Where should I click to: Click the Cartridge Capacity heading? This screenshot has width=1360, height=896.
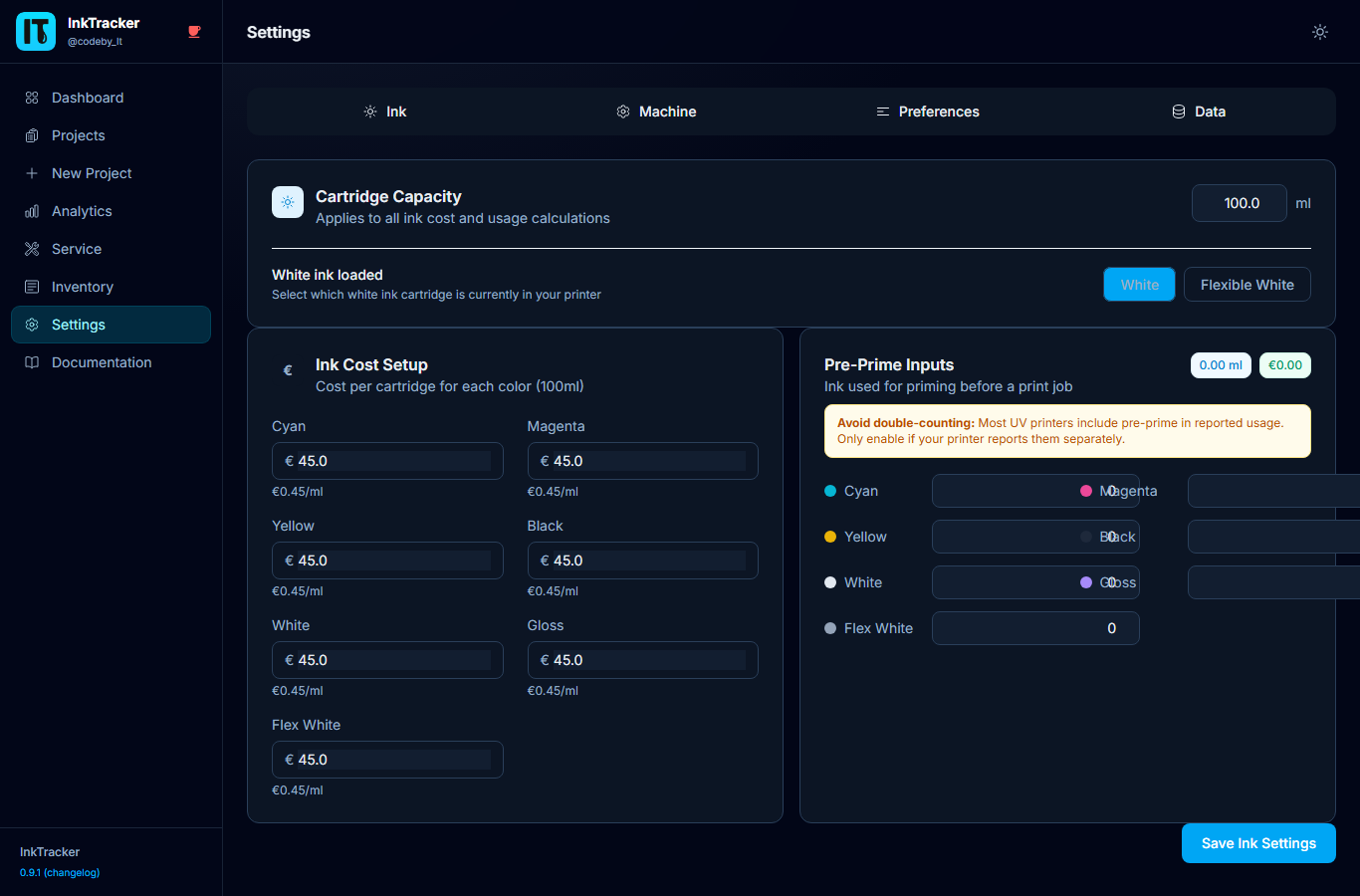tap(388, 196)
